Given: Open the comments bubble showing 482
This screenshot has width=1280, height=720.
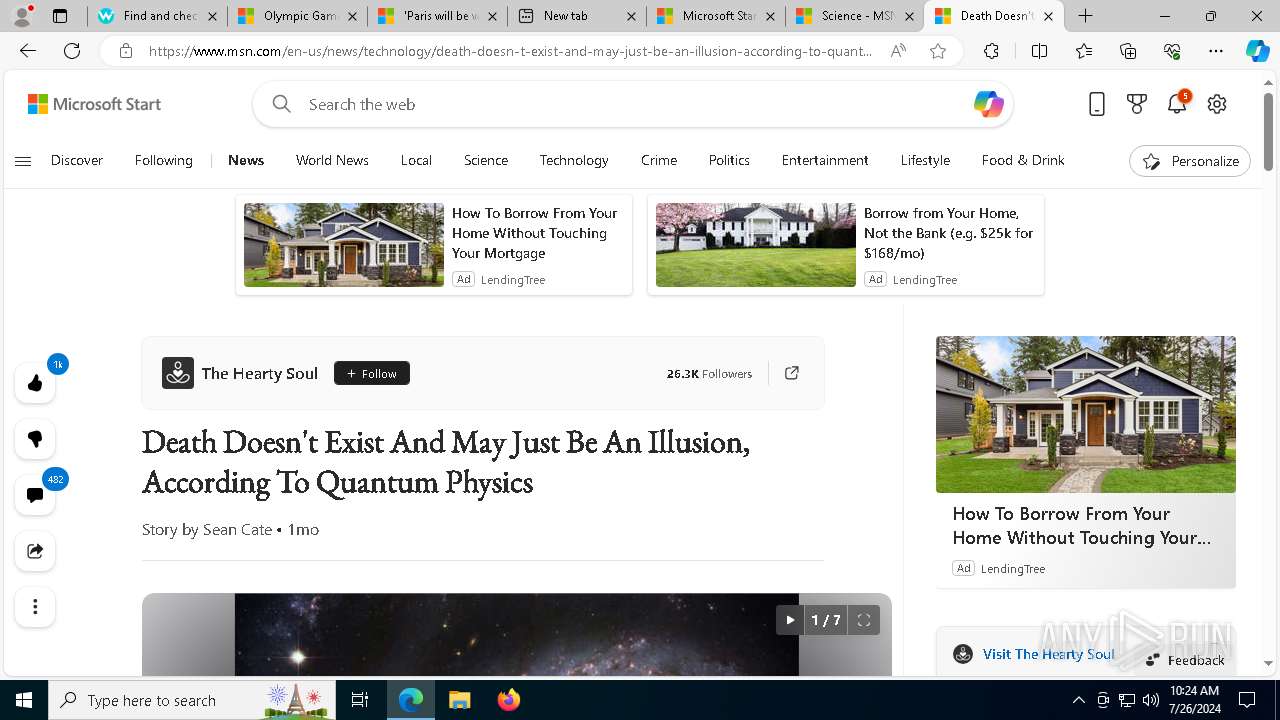Looking at the screenshot, I should (x=35, y=495).
